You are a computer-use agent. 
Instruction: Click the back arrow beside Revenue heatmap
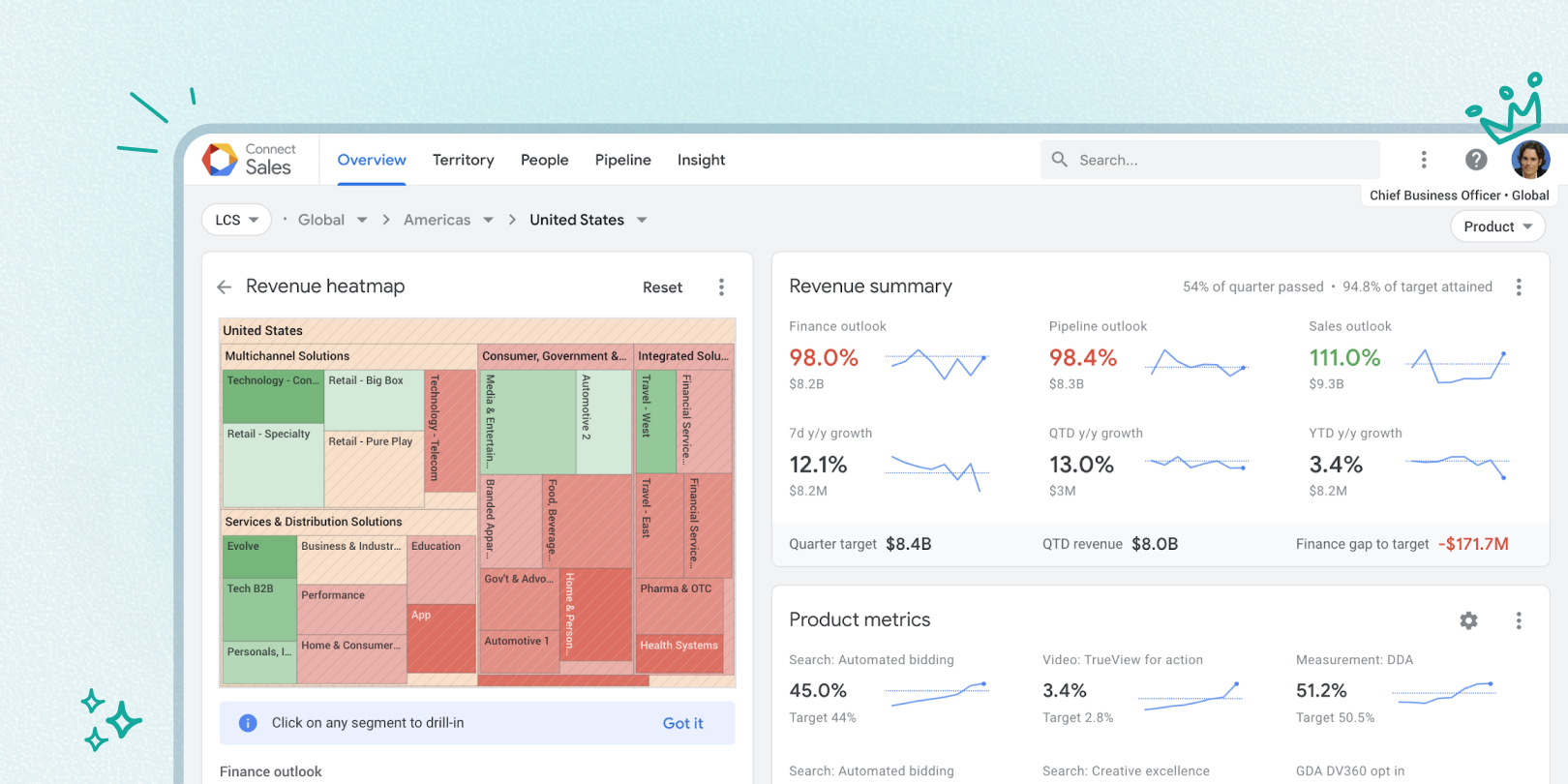point(225,287)
